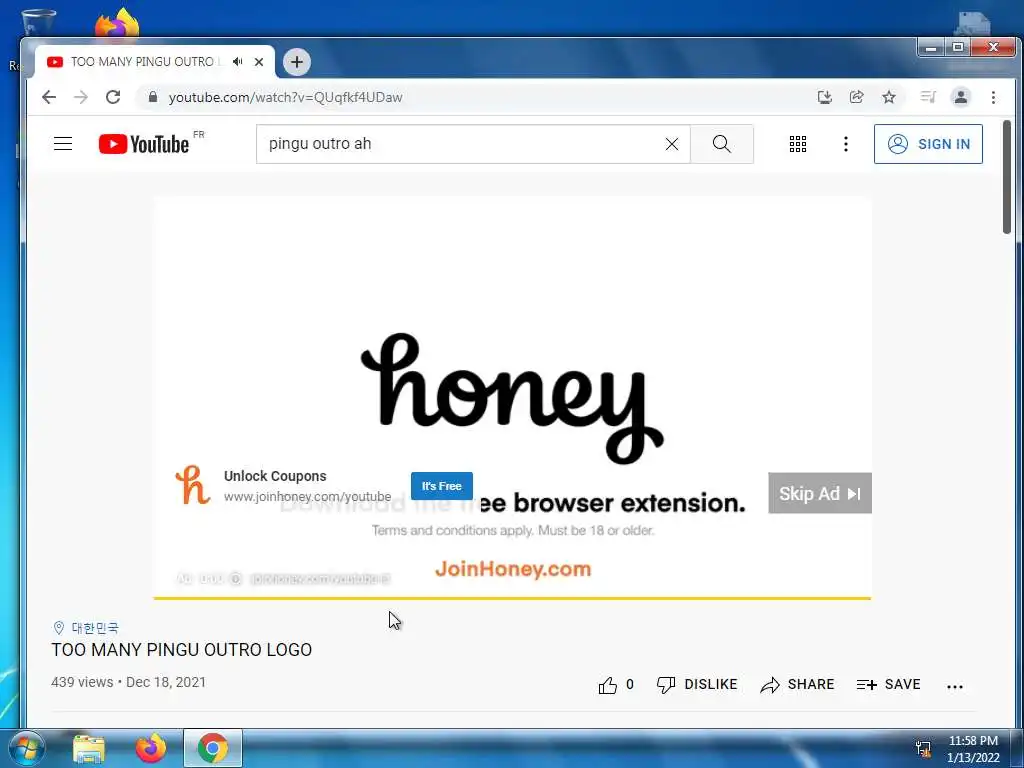Click the padlock site info icon
Viewport: 1024px width, 768px height.
click(153, 97)
